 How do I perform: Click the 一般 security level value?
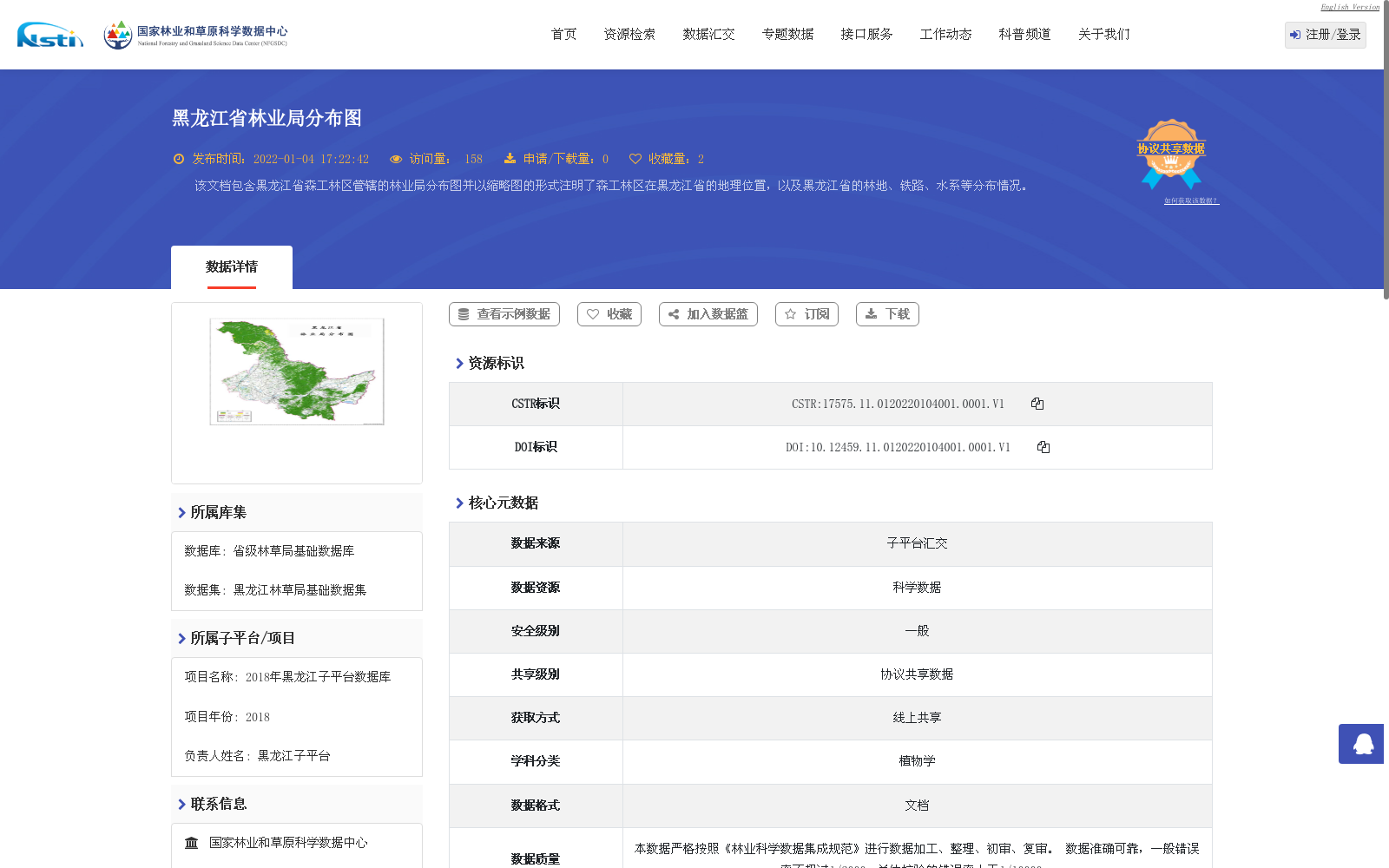click(x=917, y=631)
